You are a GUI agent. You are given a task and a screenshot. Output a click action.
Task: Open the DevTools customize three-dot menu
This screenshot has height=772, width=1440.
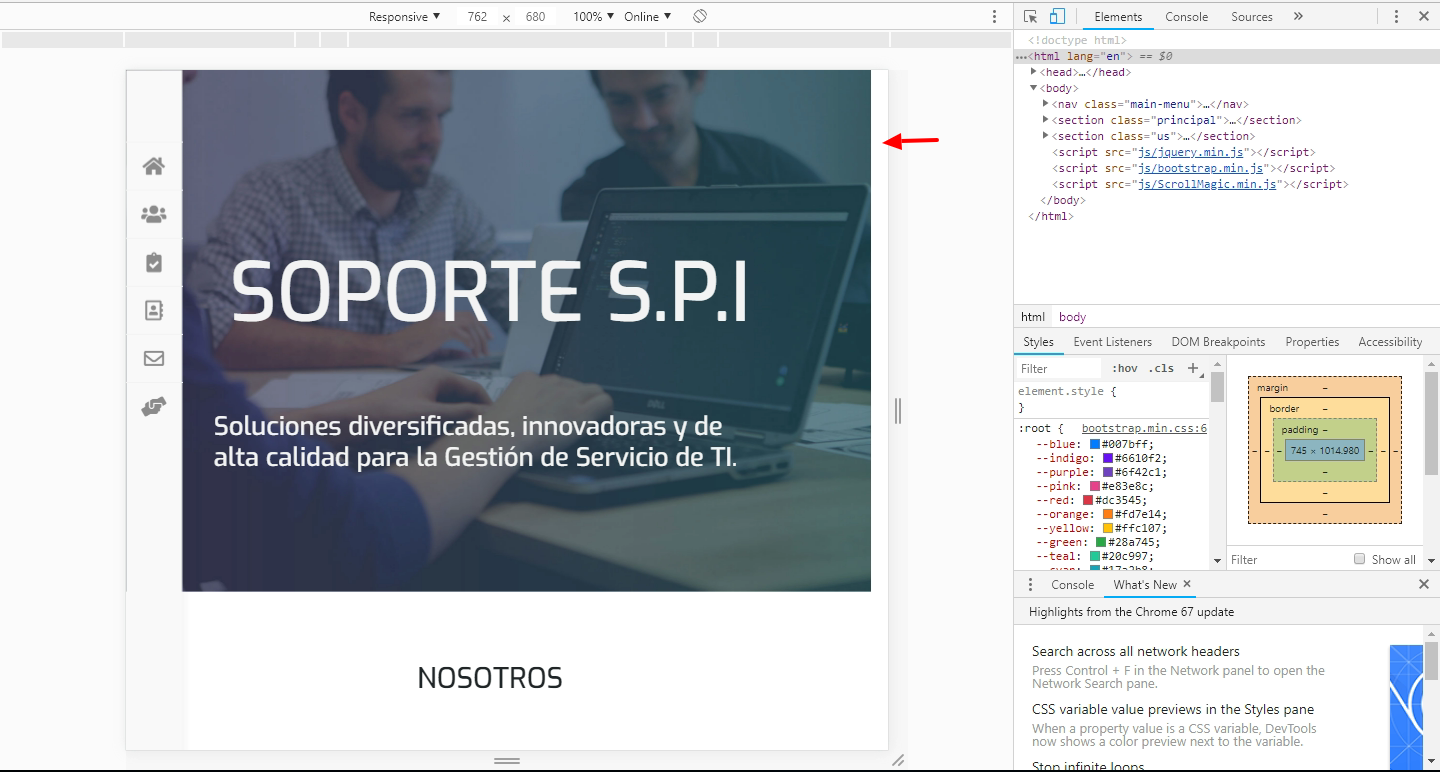(x=1396, y=16)
